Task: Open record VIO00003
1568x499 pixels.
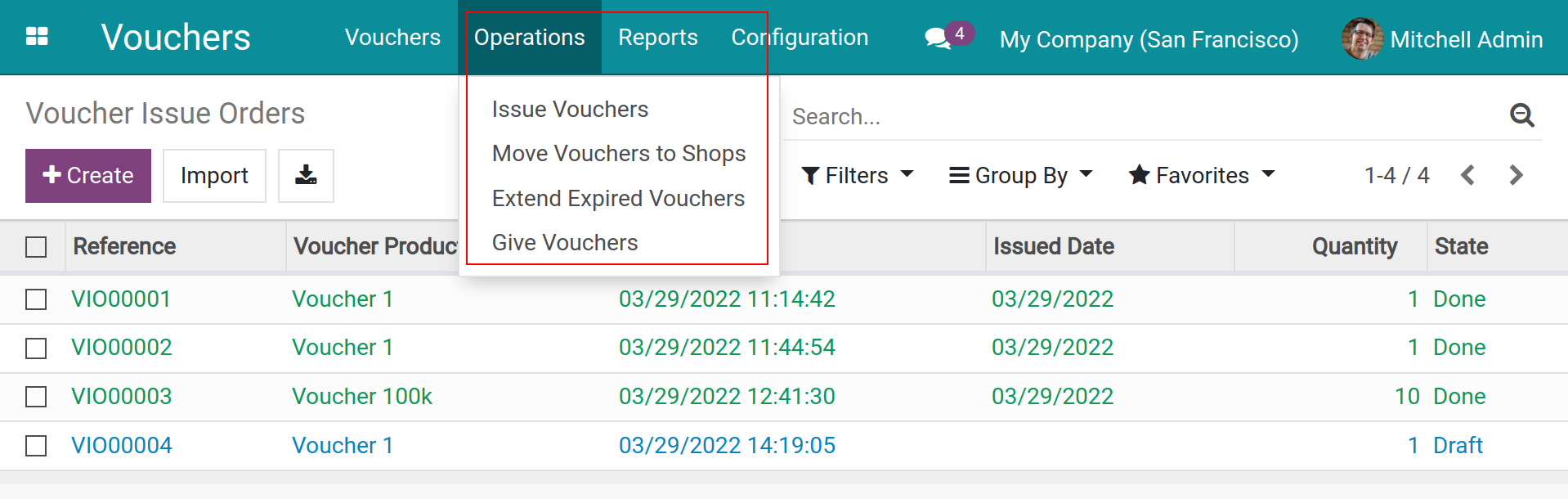Action: point(122,397)
